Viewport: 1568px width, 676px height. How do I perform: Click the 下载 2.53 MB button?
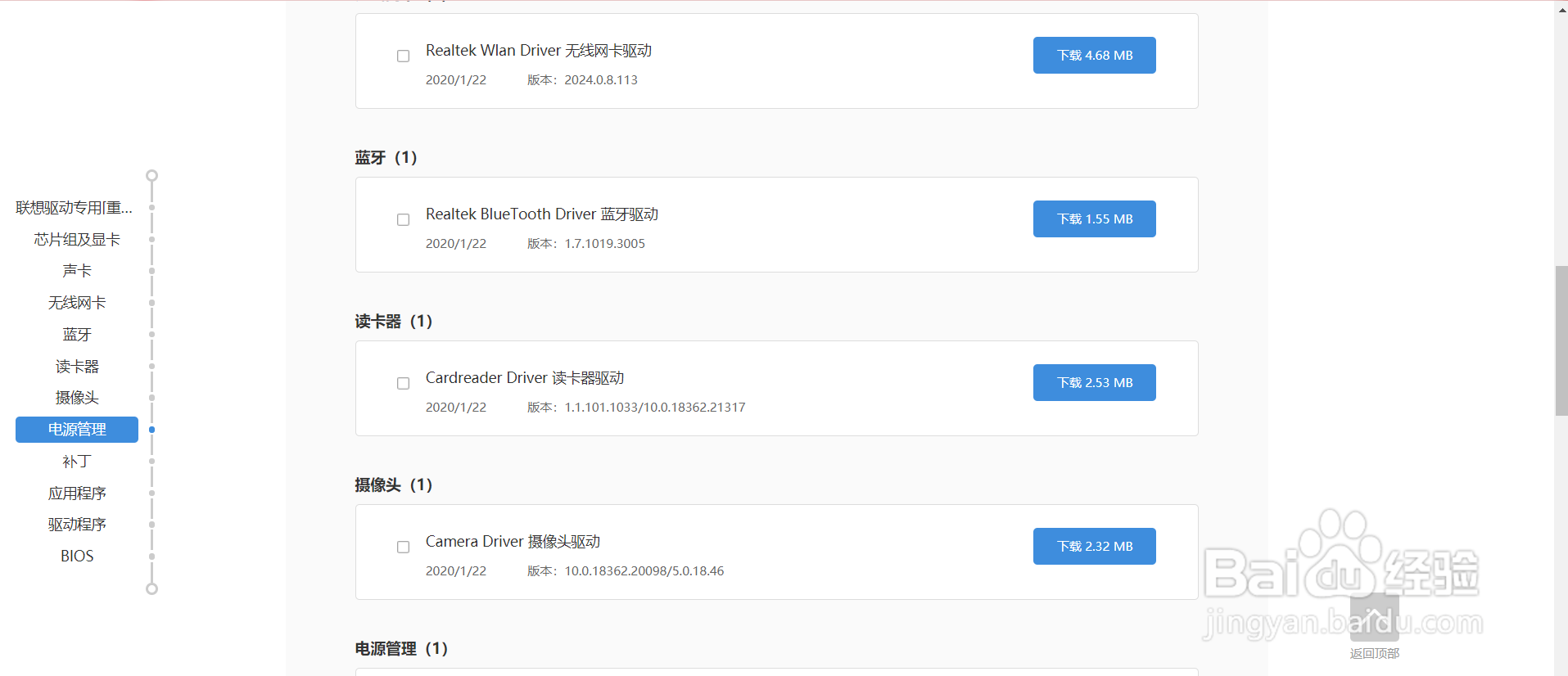pos(1094,383)
